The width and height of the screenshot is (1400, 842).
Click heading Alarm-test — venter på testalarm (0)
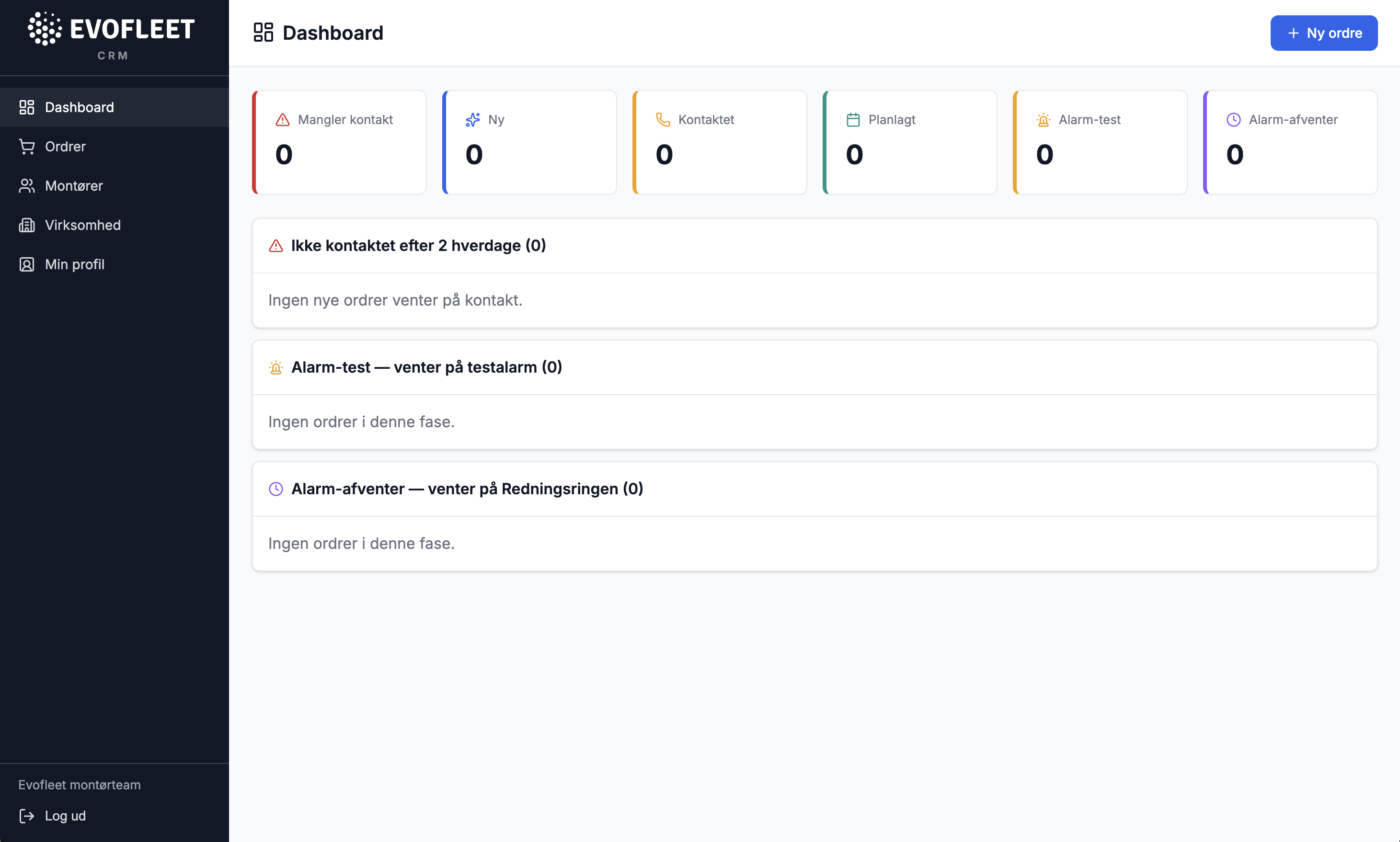426,368
